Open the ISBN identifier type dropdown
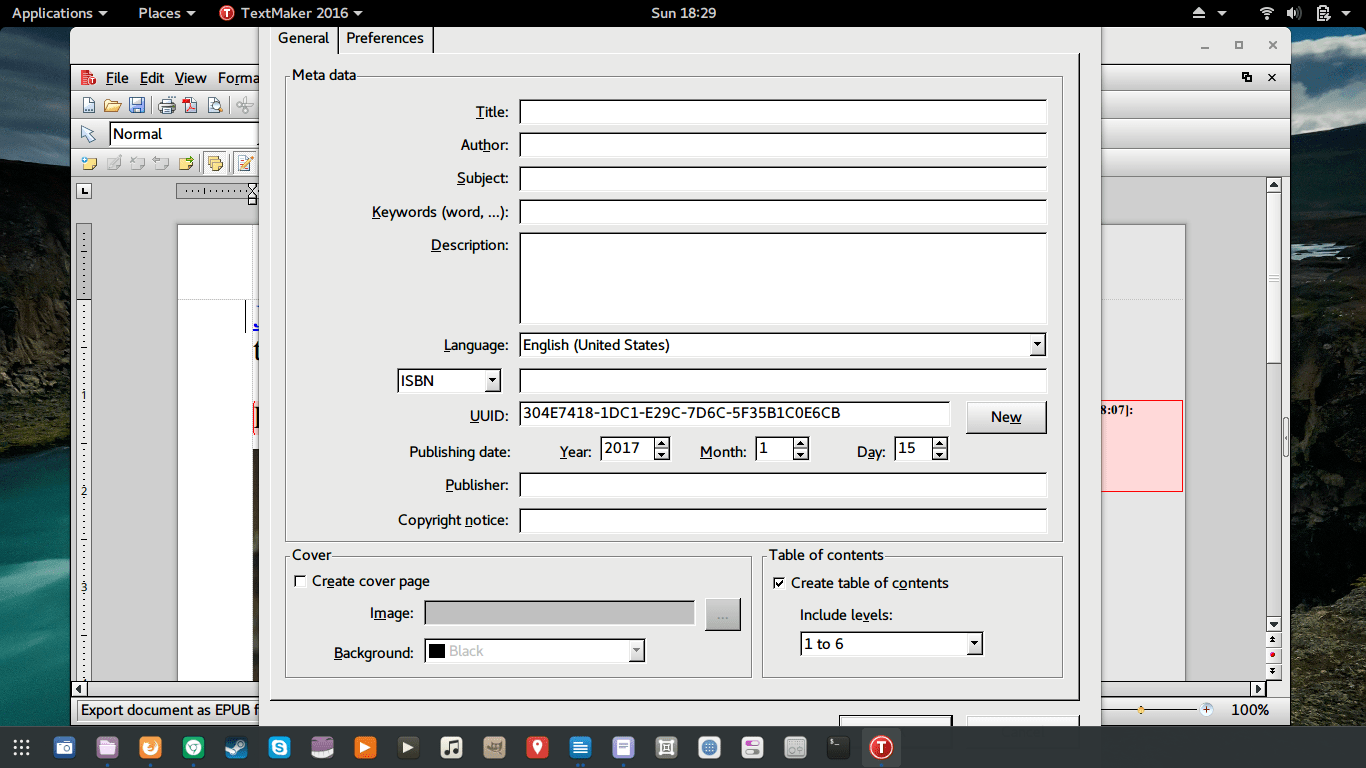 pos(491,381)
